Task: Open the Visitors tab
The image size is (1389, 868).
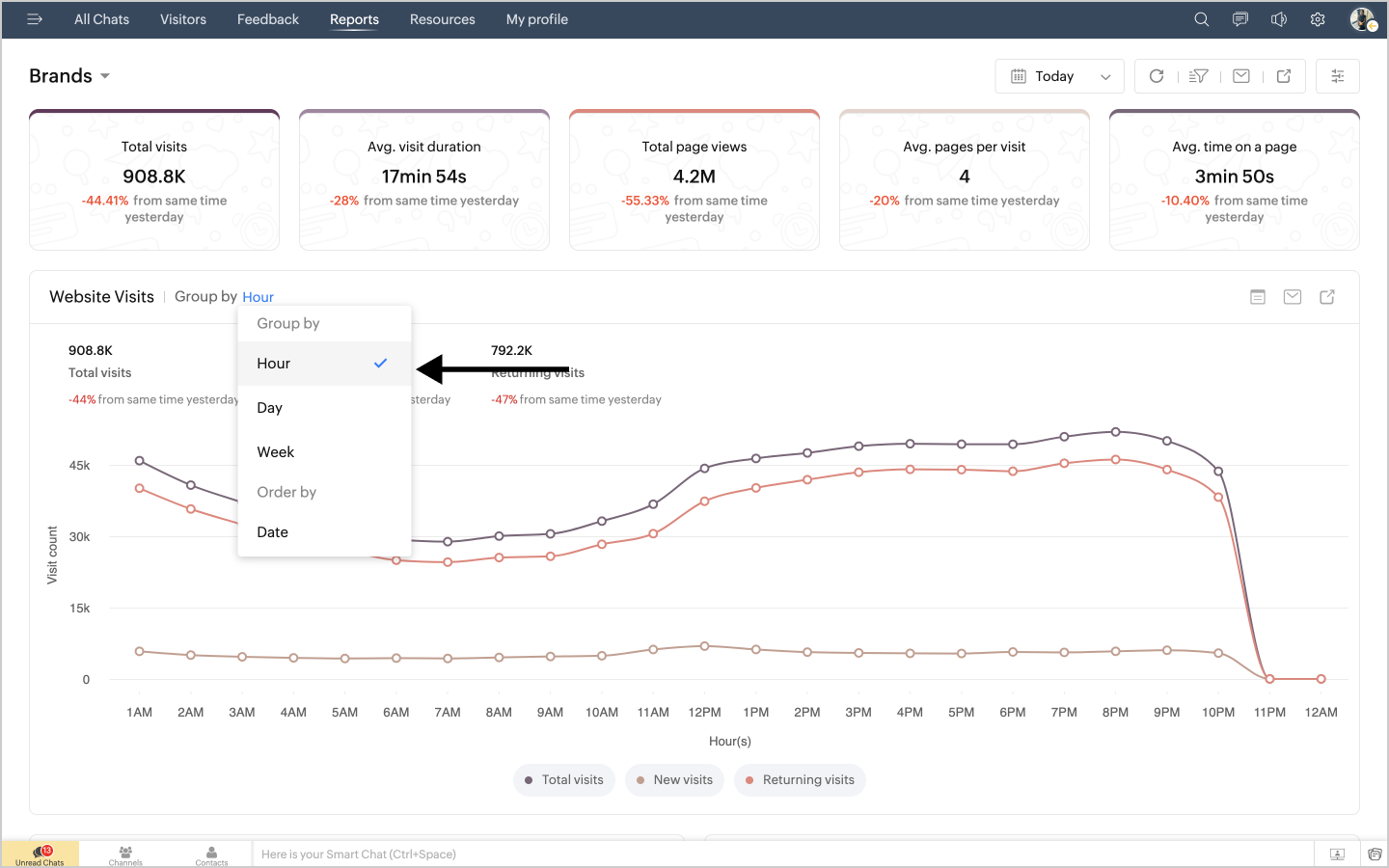Action: coord(183,19)
